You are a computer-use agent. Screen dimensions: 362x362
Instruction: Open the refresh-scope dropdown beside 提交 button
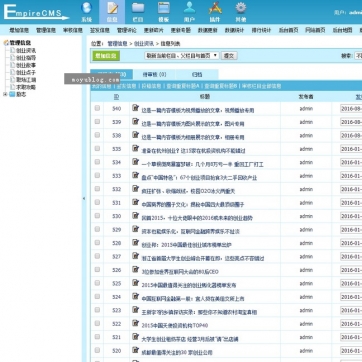click(182, 56)
